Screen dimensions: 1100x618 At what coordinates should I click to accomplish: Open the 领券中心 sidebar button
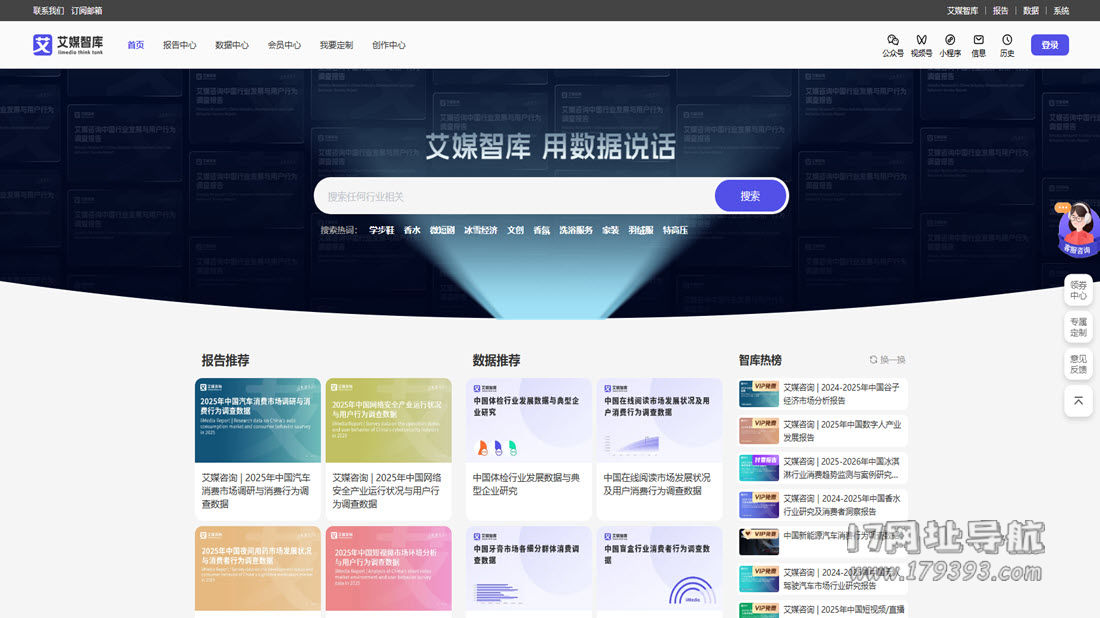(x=1078, y=289)
